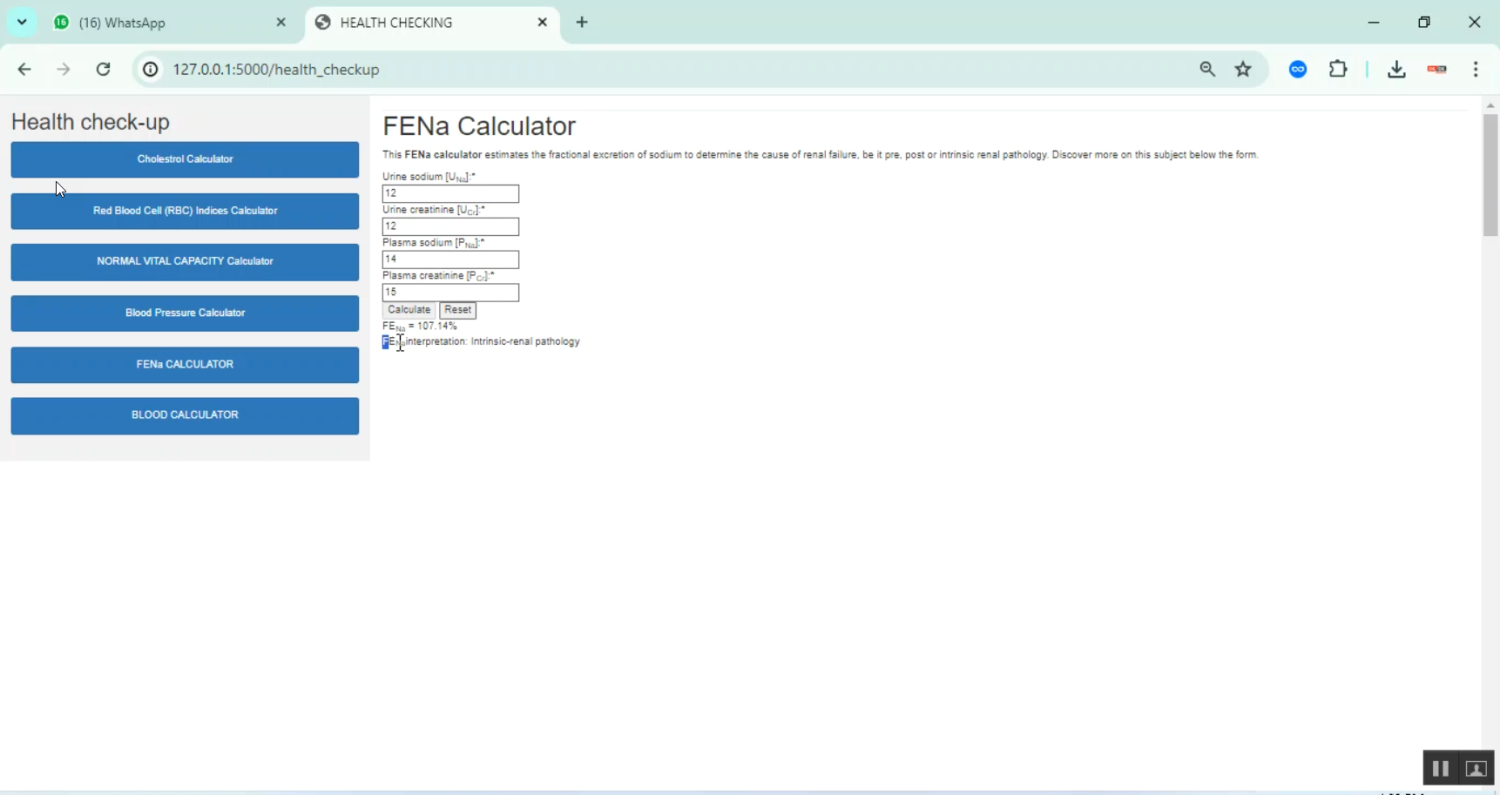The height and width of the screenshot is (795, 1500).
Task: Go forward to the next page
Action: tap(64, 69)
